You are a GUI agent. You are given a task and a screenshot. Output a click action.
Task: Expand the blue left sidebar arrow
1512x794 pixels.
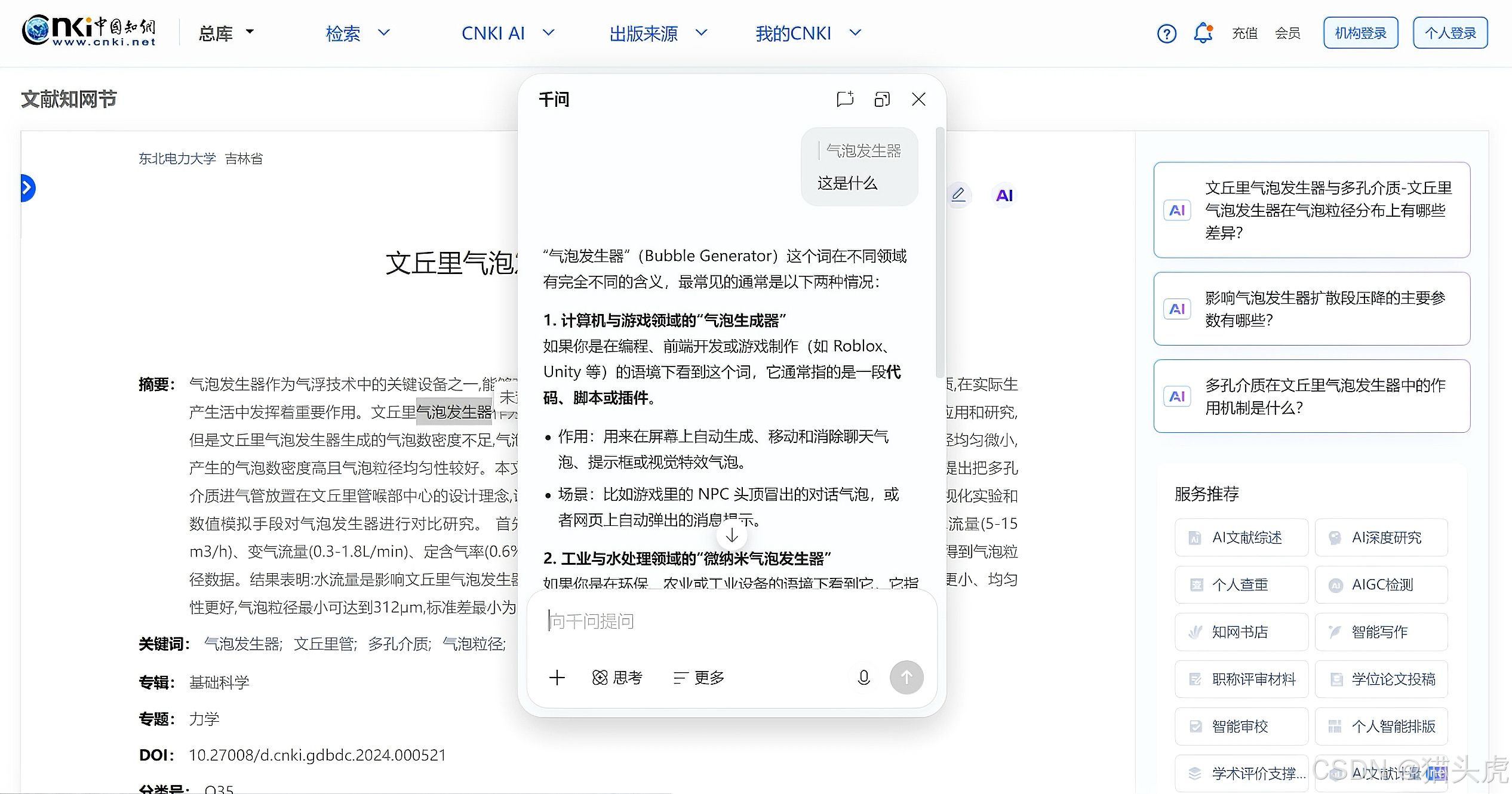pos(27,188)
